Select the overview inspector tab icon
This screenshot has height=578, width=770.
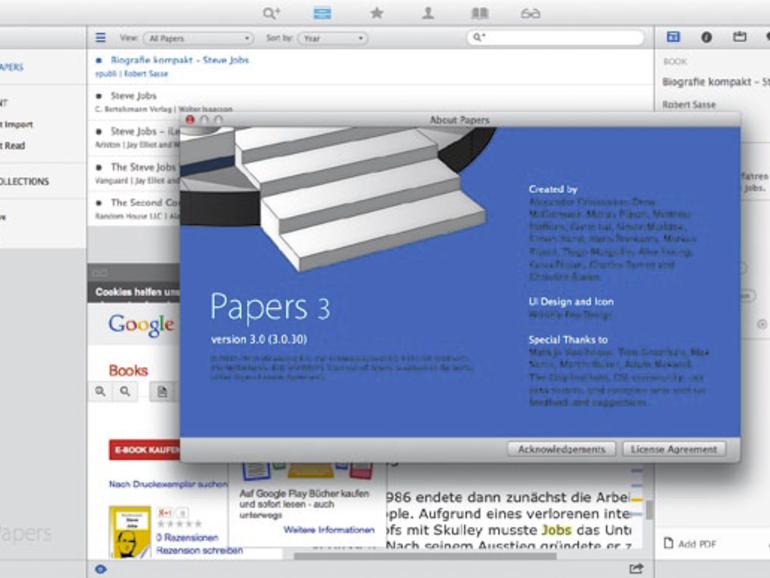[673, 37]
